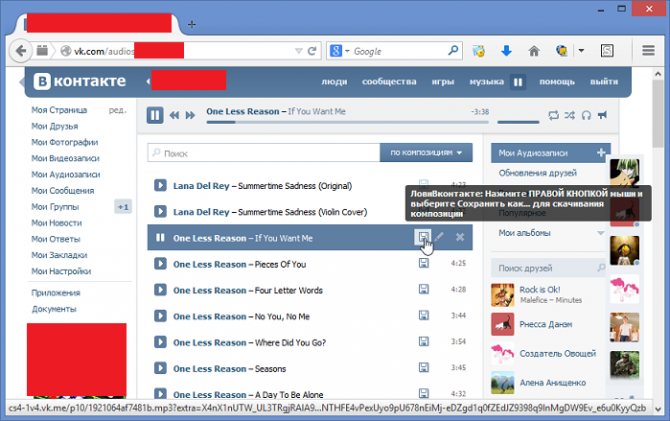The image size is (670, 421).
Task: Play Summertime Sadness (Violin Cover)
Action: coord(160,212)
